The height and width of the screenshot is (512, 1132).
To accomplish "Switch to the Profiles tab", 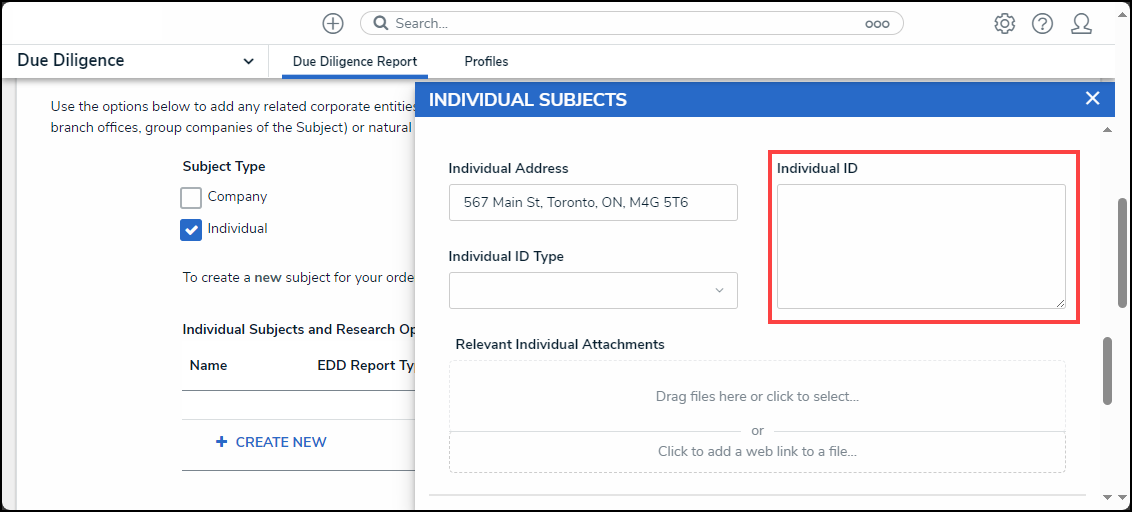I will pyautogui.click(x=486, y=61).
